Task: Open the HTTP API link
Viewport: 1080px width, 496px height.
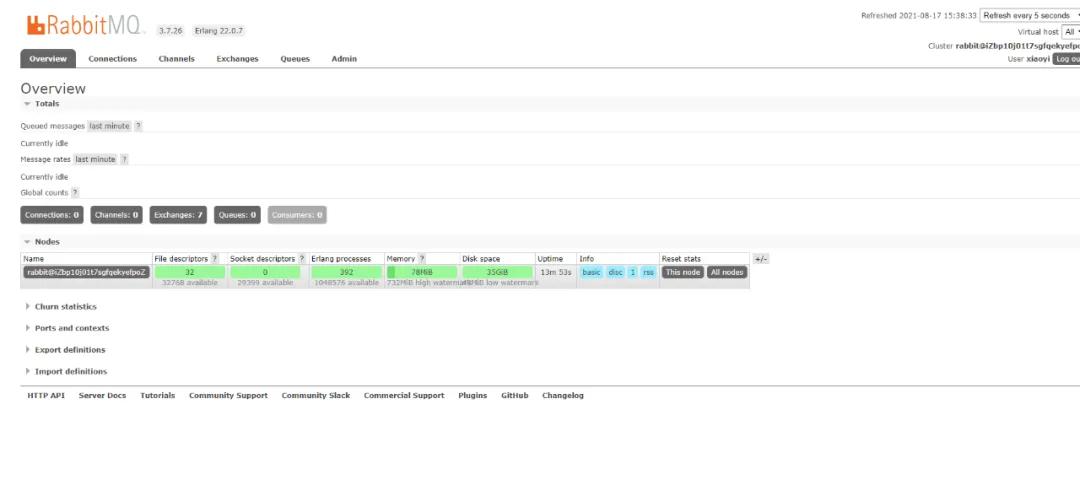Action: [x=46, y=395]
